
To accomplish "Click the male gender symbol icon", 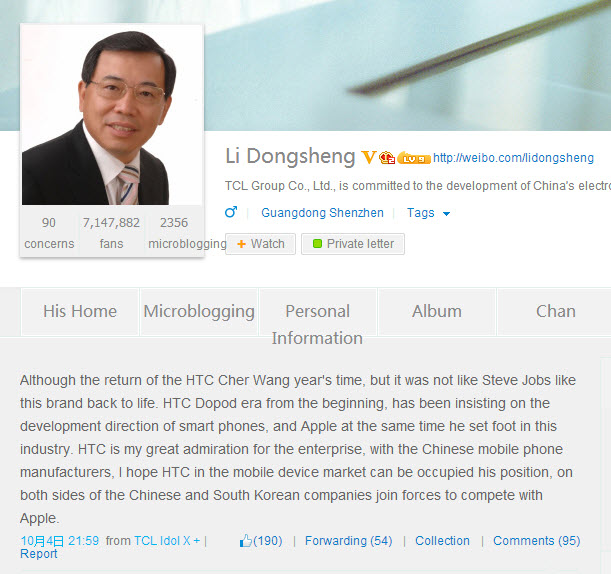I will pos(231,212).
